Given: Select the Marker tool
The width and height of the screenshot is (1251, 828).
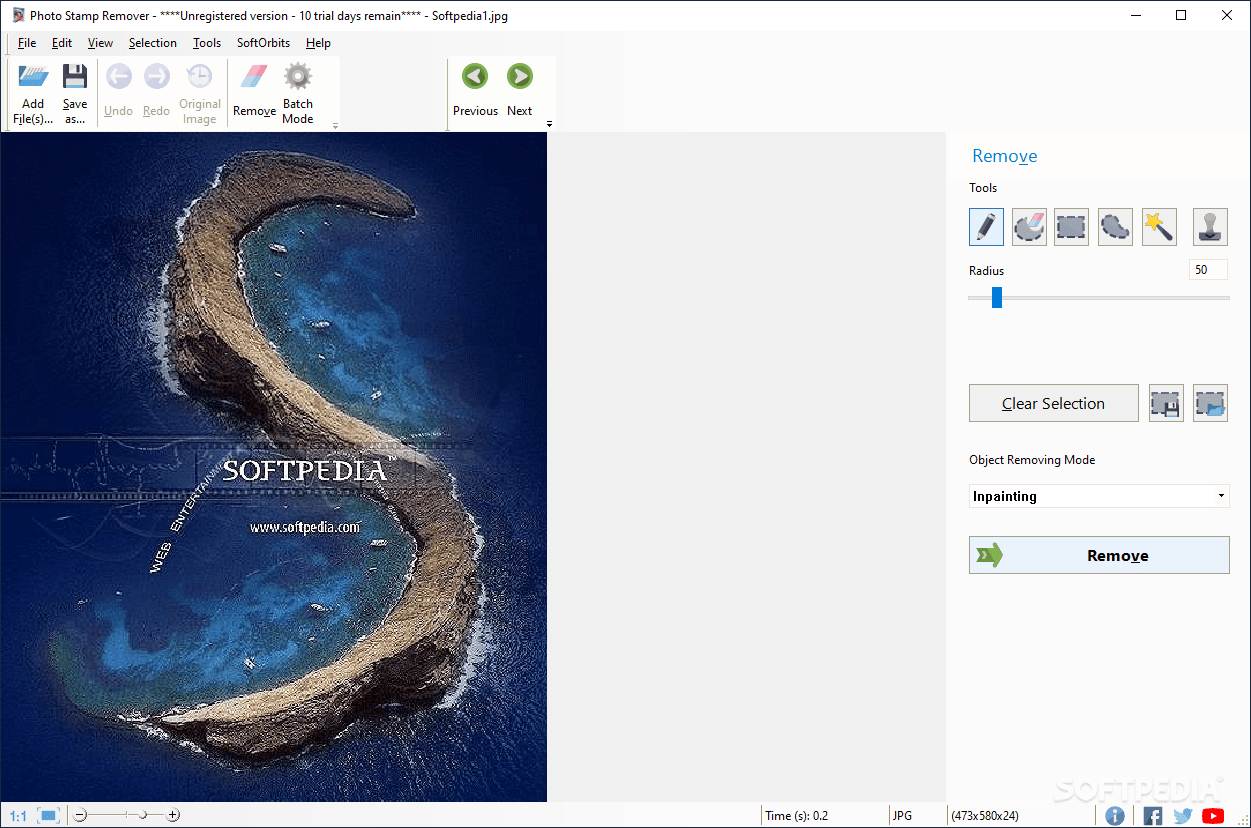Looking at the screenshot, I should [x=986, y=226].
